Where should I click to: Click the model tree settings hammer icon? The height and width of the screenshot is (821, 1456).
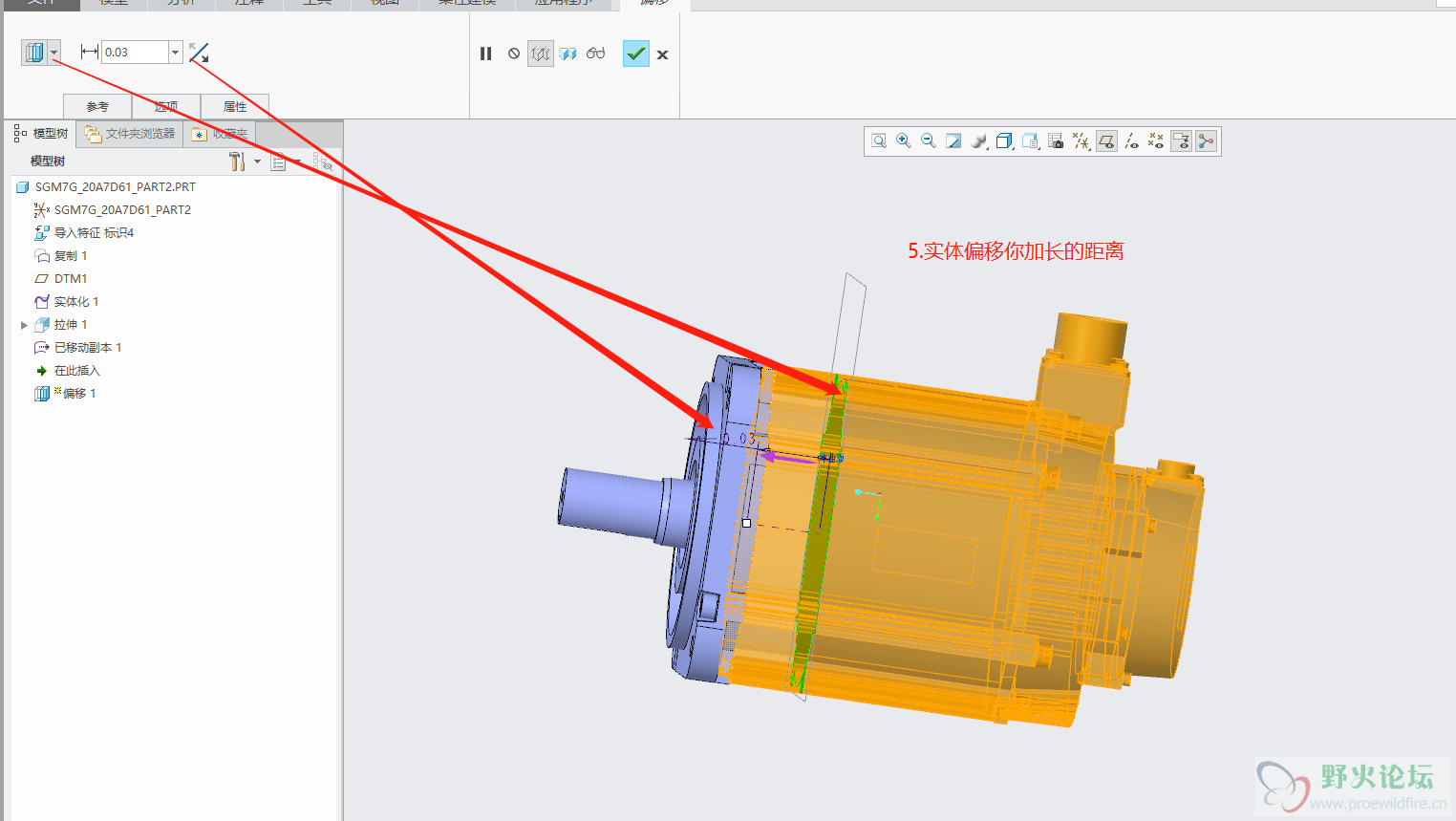point(237,162)
